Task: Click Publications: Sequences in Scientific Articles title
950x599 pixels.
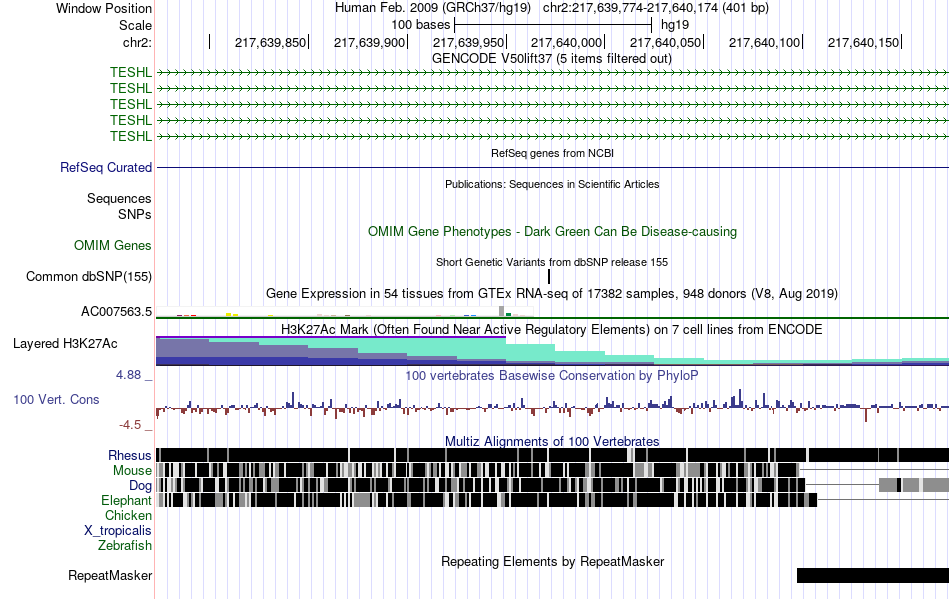Action: 552,184
